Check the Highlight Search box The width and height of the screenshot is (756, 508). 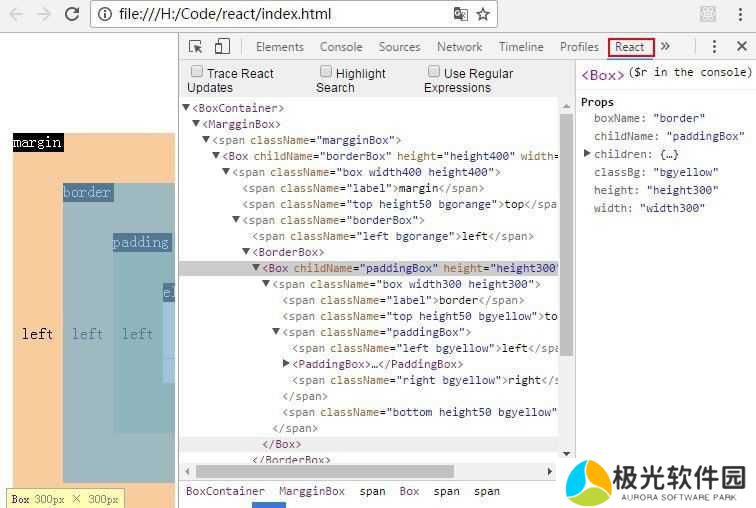tap(326, 72)
